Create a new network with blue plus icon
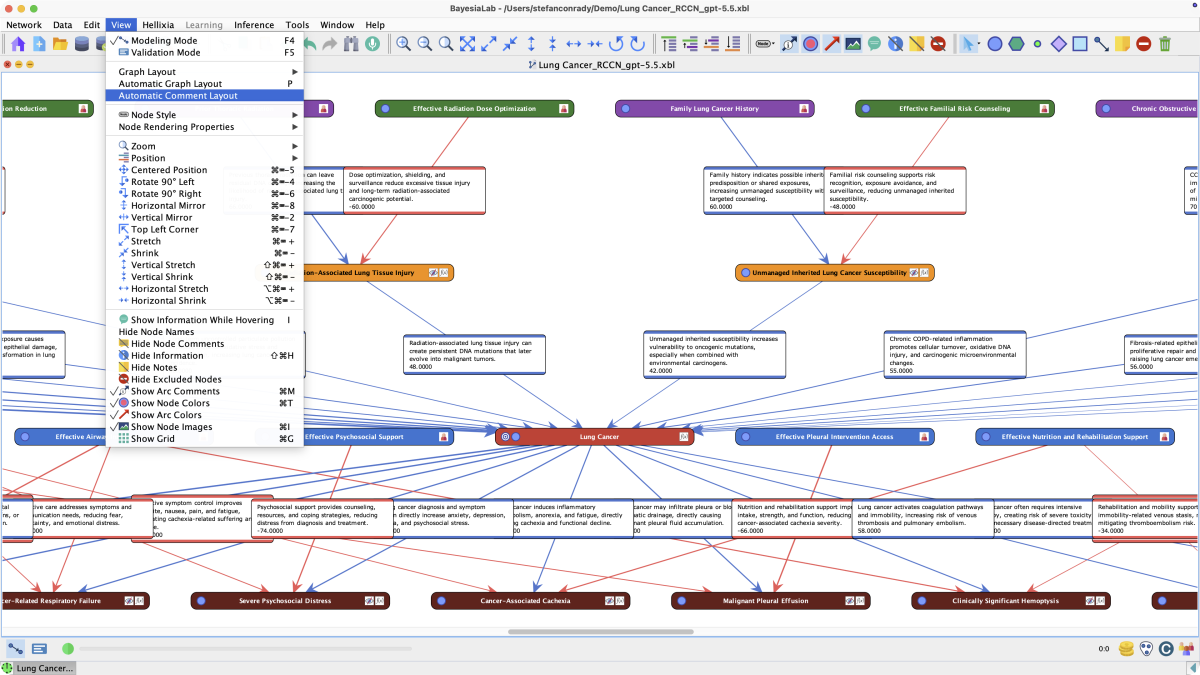This screenshot has height=675, width=1200. tap(39, 44)
